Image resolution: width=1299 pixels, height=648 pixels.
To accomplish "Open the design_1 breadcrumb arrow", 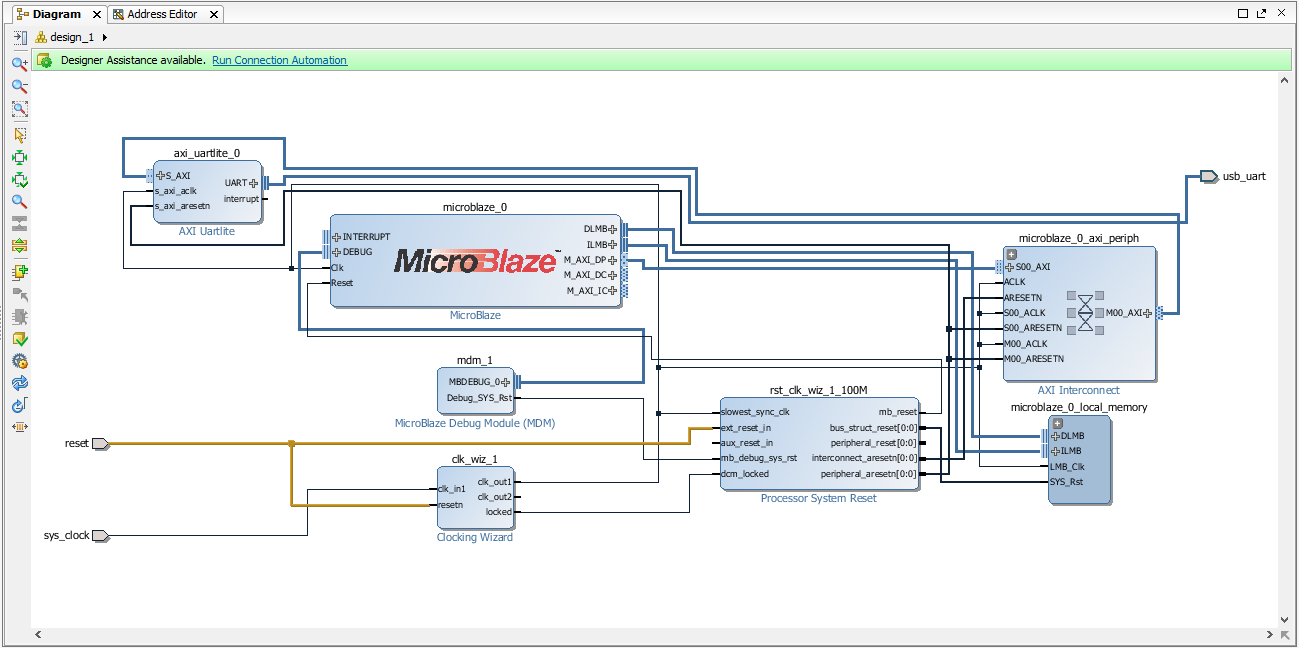I will [105, 37].
